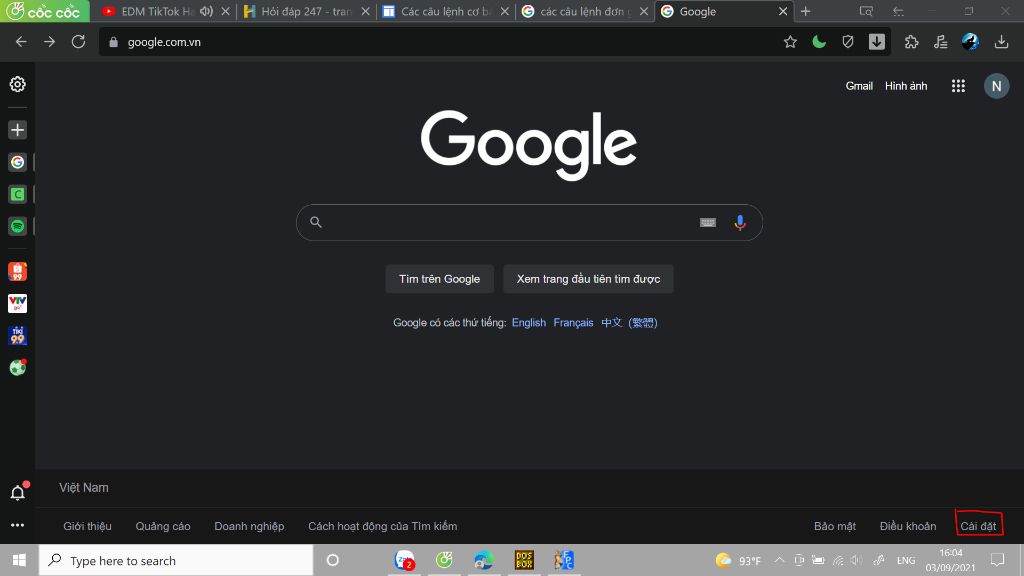Screen dimensions: 1024x576
Task: Open Tiki sidebar shortcut
Action: coord(18,336)
